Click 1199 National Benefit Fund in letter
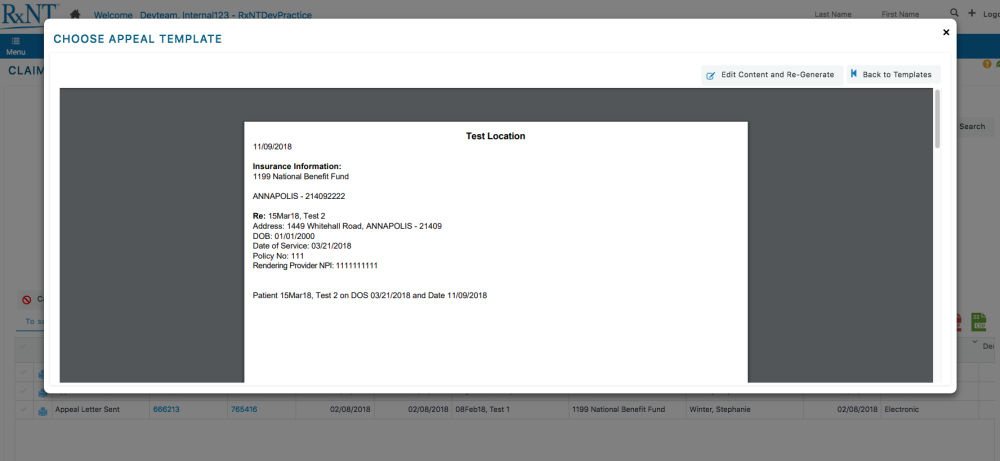This screenshot has height=461, width=1000. (301, 177)
